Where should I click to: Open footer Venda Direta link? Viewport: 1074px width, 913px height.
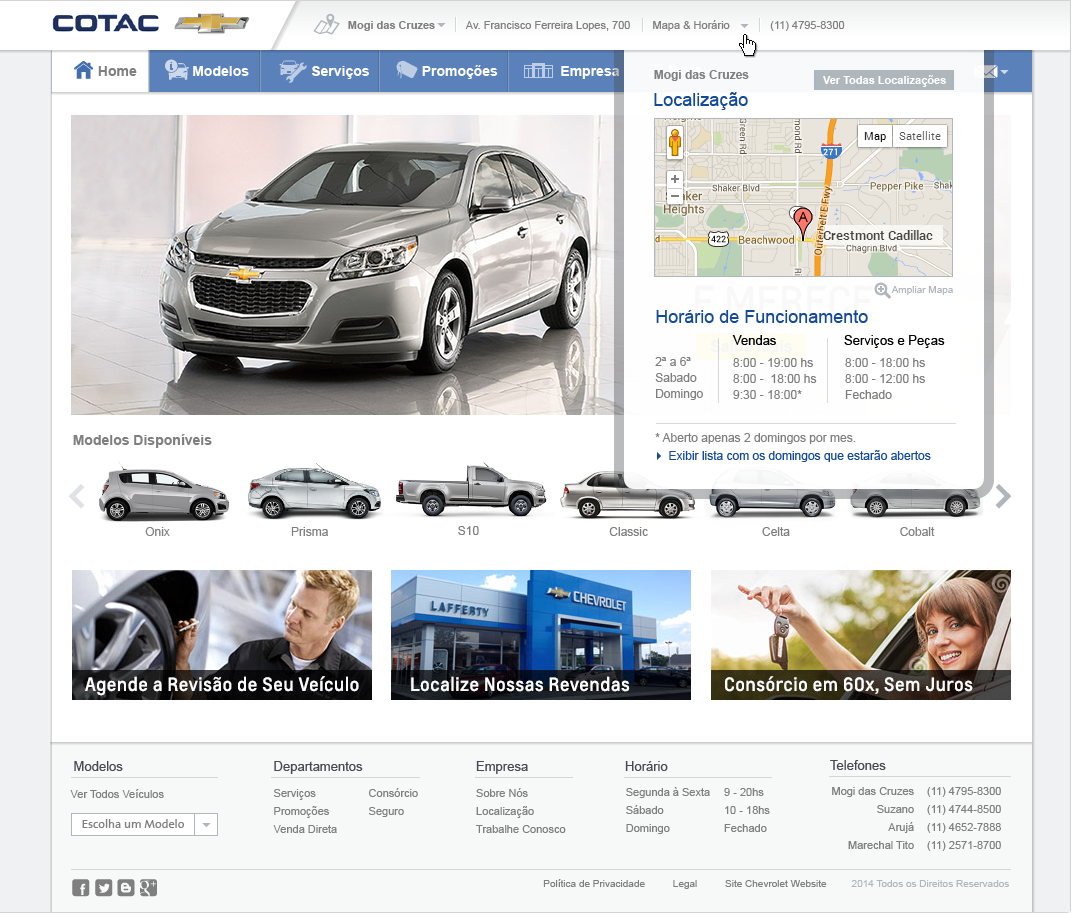click(x=305, y=829)
